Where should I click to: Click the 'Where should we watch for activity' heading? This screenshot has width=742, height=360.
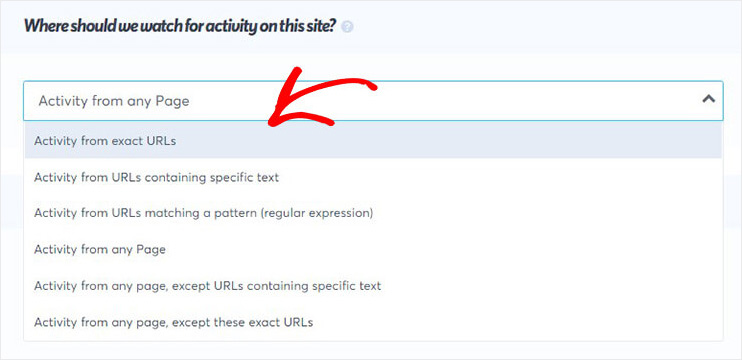[180, 26]
